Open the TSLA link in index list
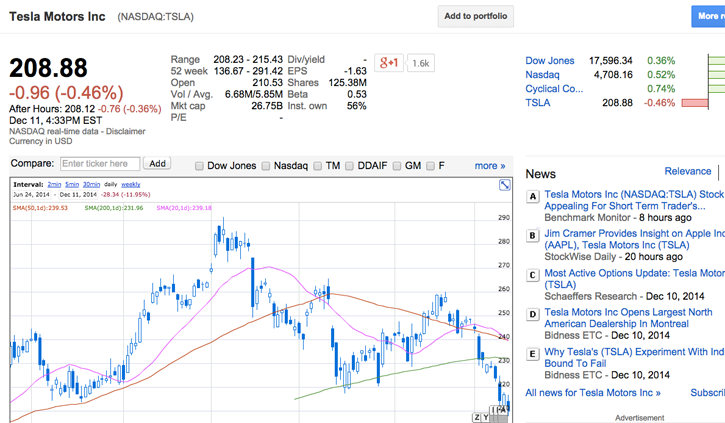The image size is (725, 423). point(538,103)
